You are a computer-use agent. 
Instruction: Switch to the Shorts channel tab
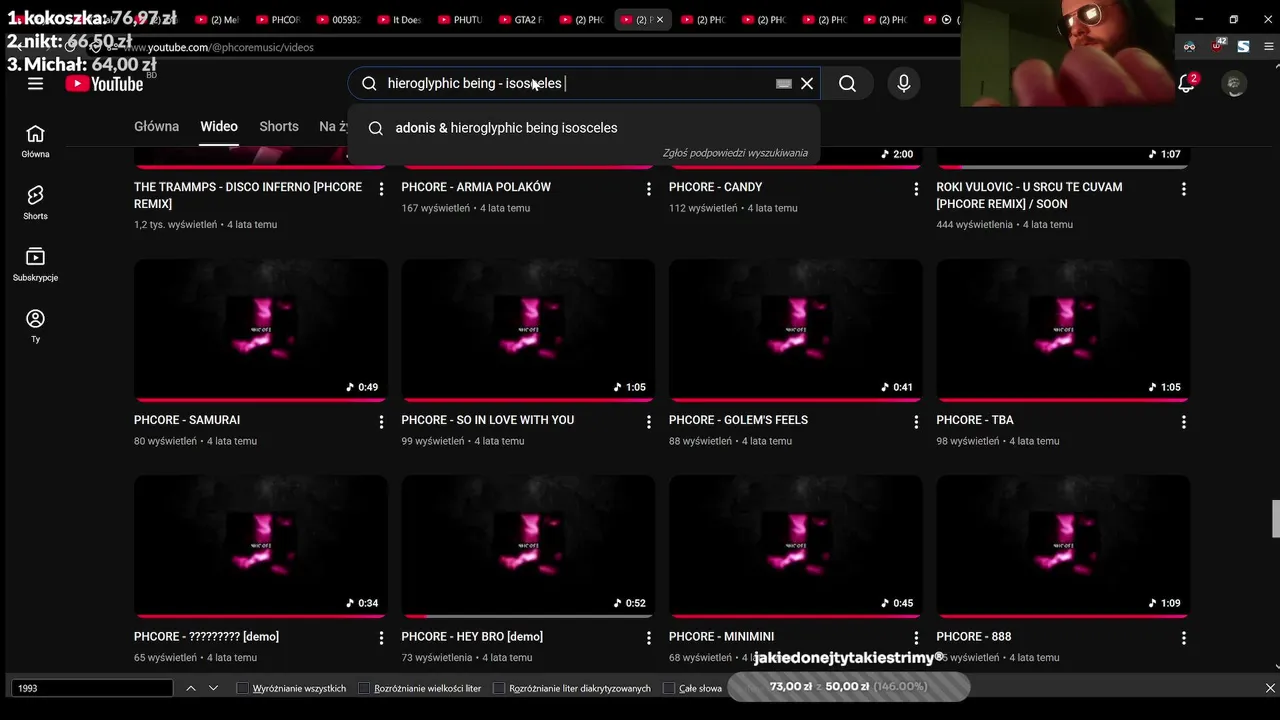(x=279, y=126)
